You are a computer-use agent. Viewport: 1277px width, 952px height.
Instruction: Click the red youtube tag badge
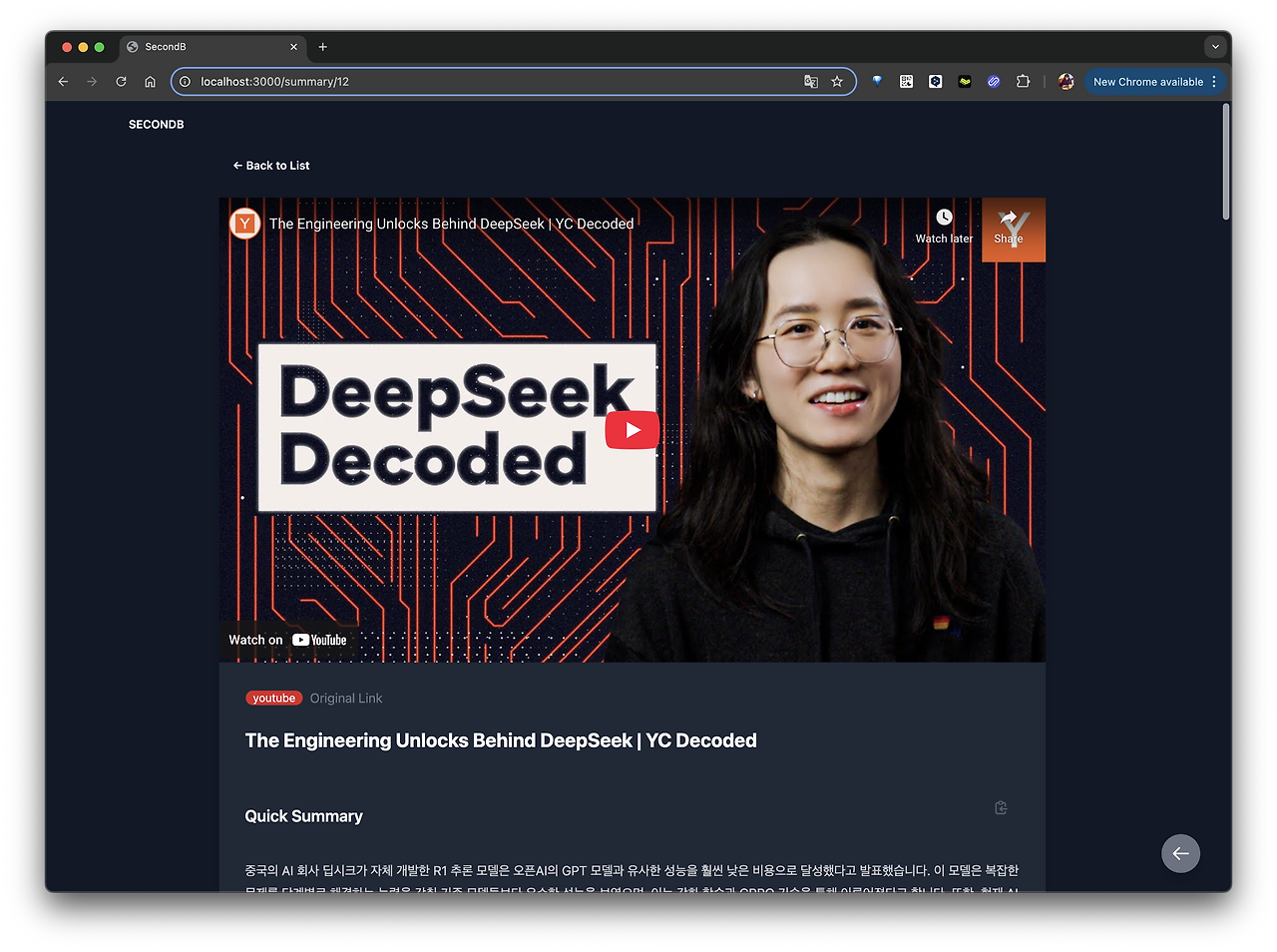click(x=274, y=699)
